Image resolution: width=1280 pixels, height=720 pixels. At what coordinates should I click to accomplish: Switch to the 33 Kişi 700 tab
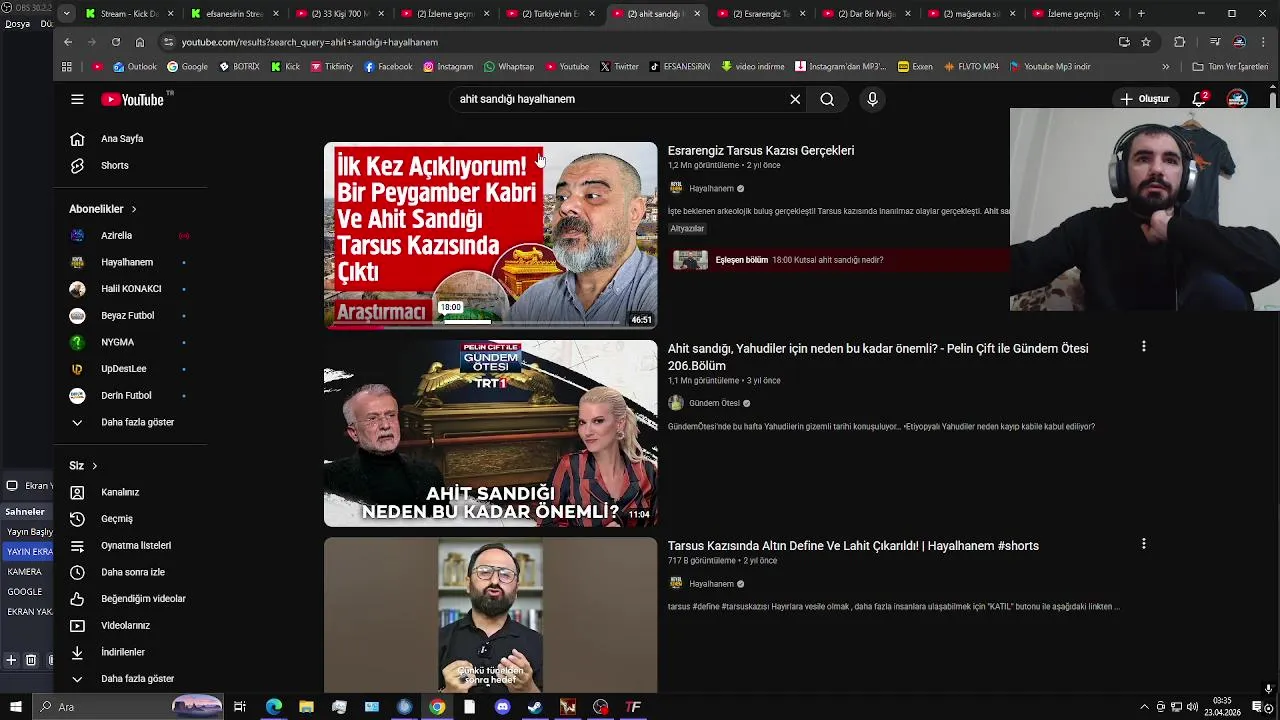337,14
